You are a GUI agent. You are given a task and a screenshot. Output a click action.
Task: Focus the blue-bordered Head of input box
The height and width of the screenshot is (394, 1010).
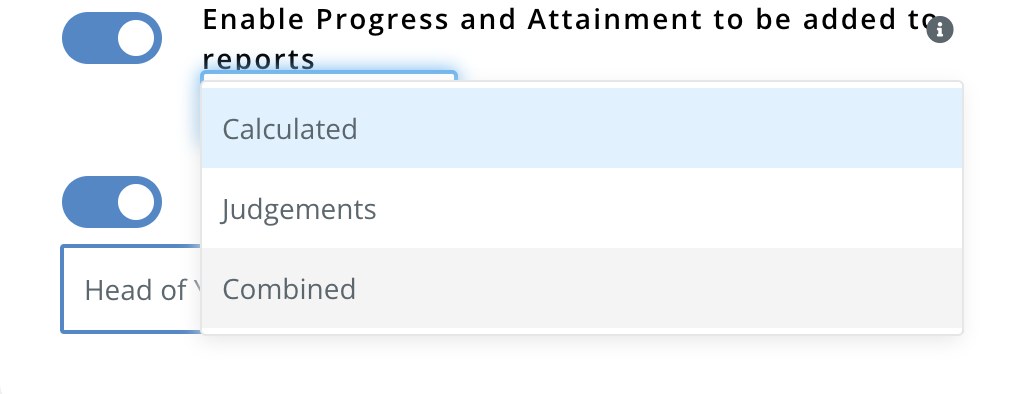[x=131, y=289]
